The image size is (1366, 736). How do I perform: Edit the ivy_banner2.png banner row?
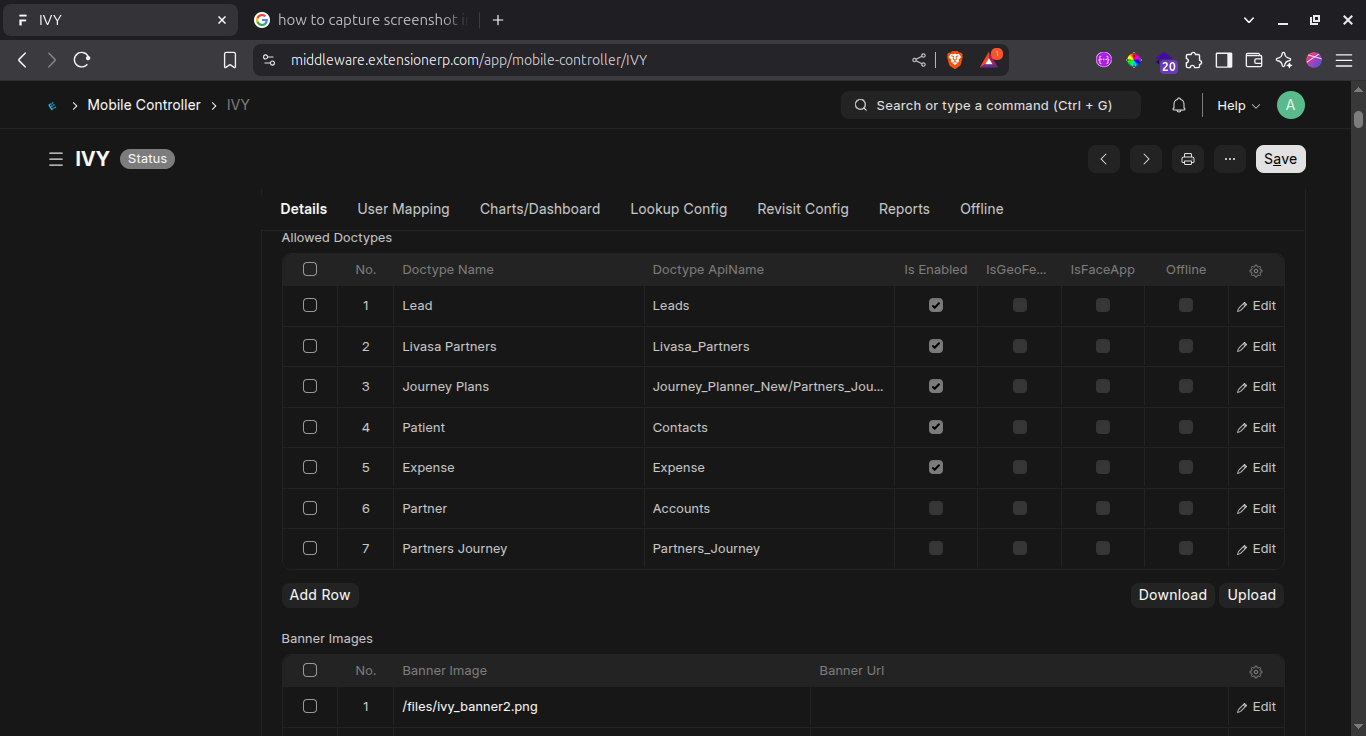(1257, 707)
